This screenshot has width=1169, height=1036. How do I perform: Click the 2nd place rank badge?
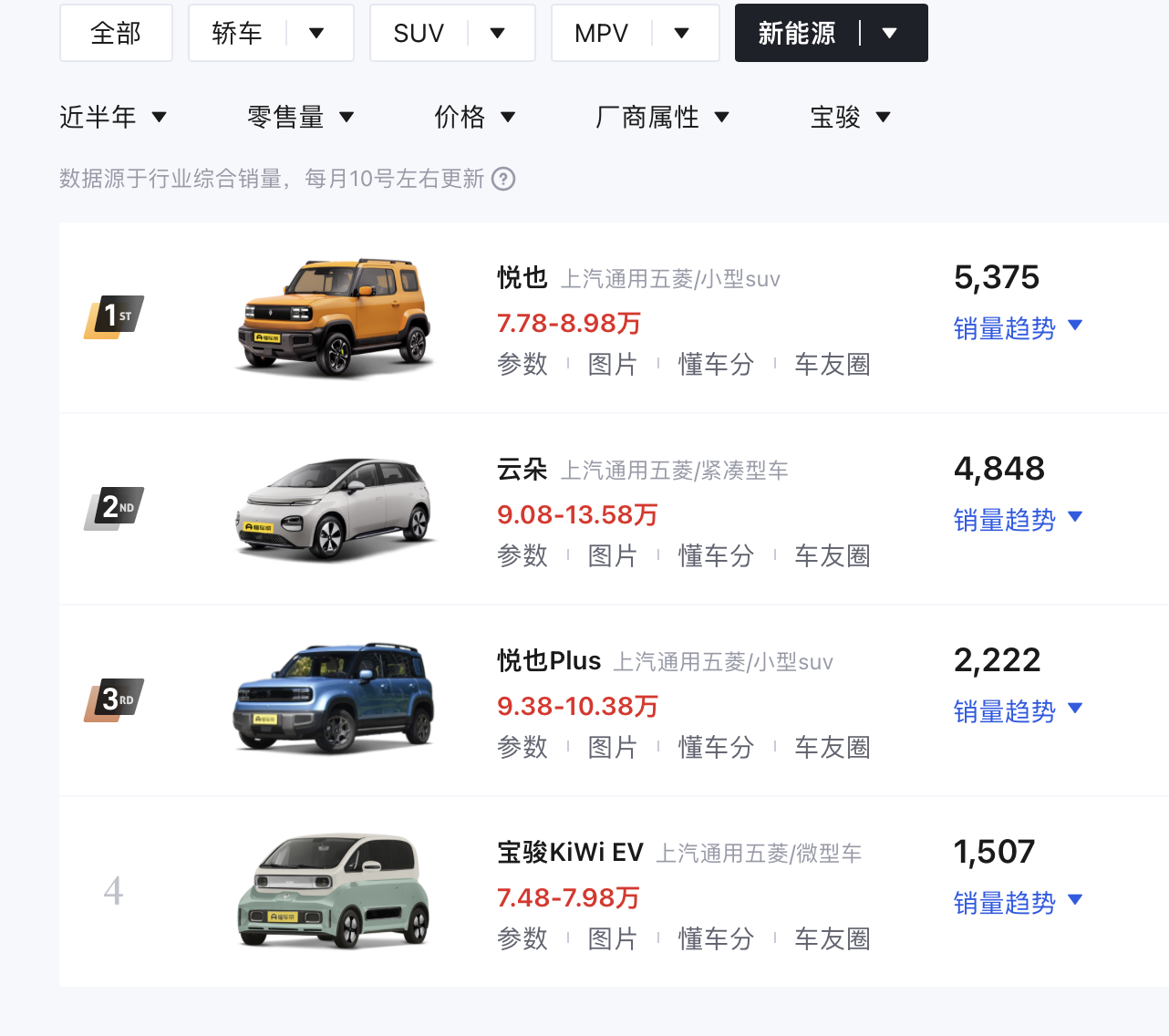click(x=115, y=508)
